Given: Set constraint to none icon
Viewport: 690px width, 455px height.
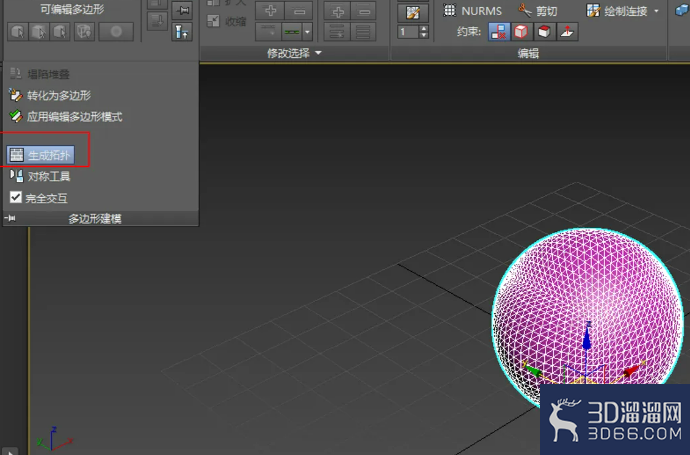Looking at the screenshot, I should 499,32.
